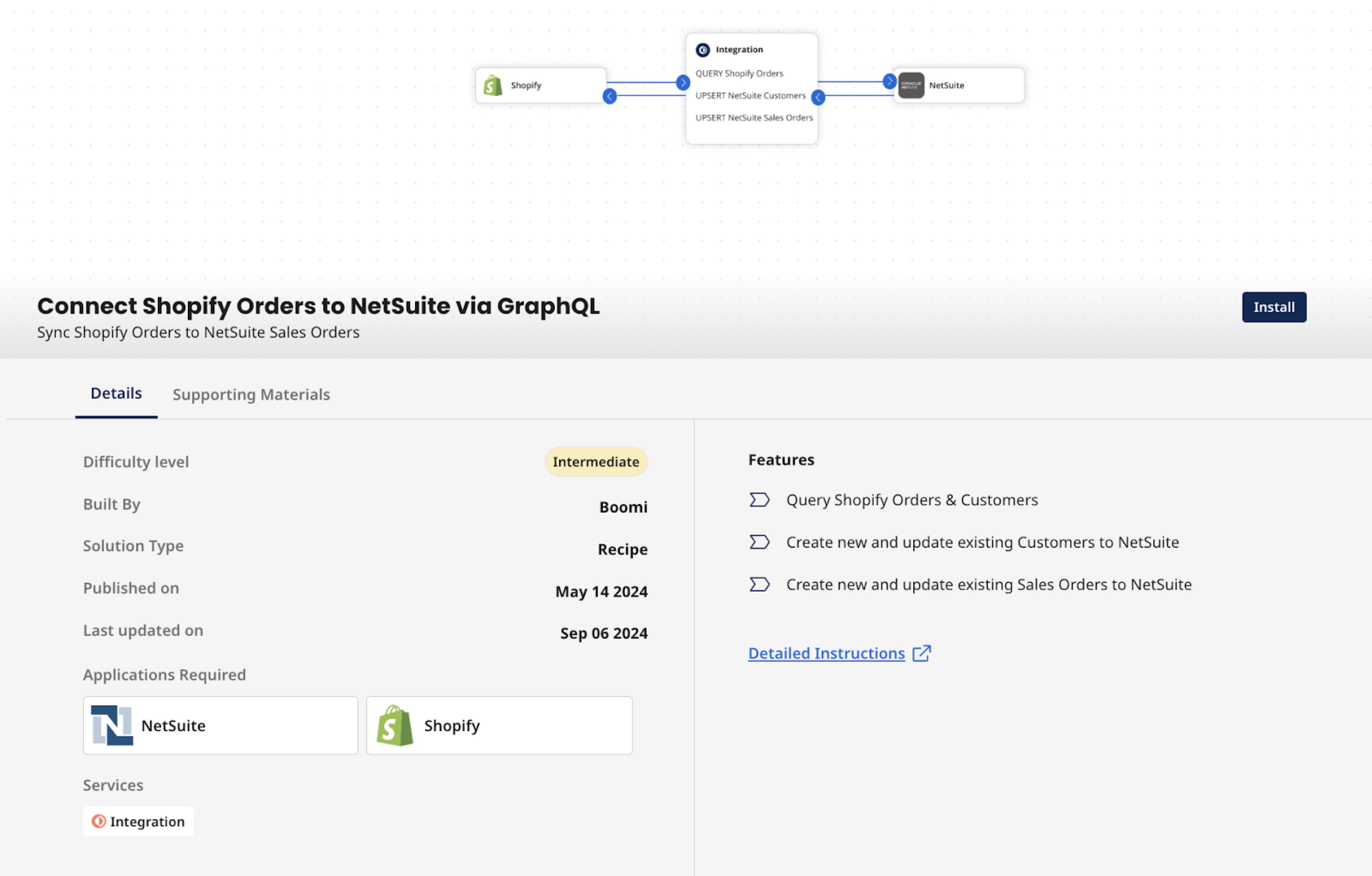Click UPSERT NetSuite Sales Orders step in diagram

coord(753,118)
